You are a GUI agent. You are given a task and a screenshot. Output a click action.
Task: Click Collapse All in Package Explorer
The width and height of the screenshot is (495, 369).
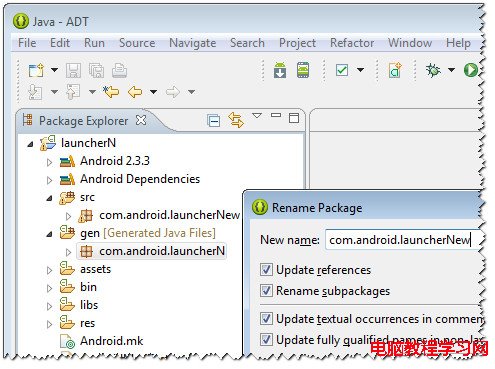(x=213, y=120)
